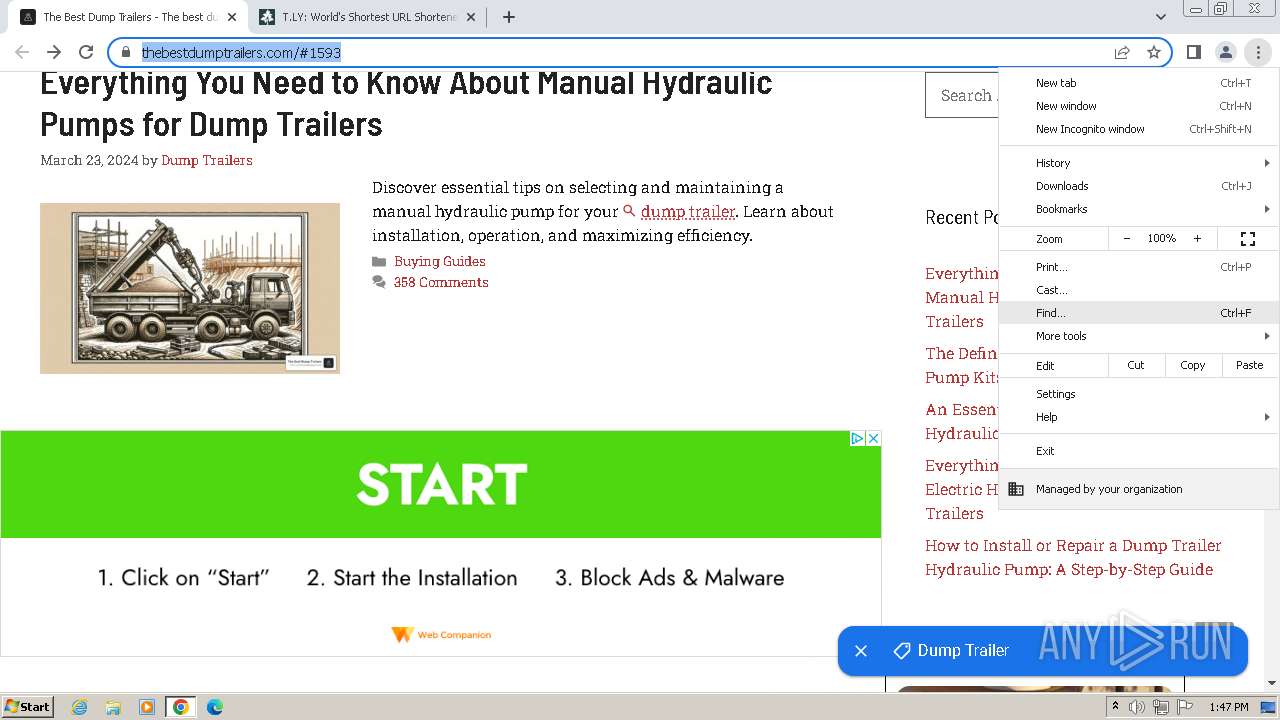The height and width of the screenshot is (720, 1280).
Task: Open File Explorer from the taskbar
Action: pos(113,707)
